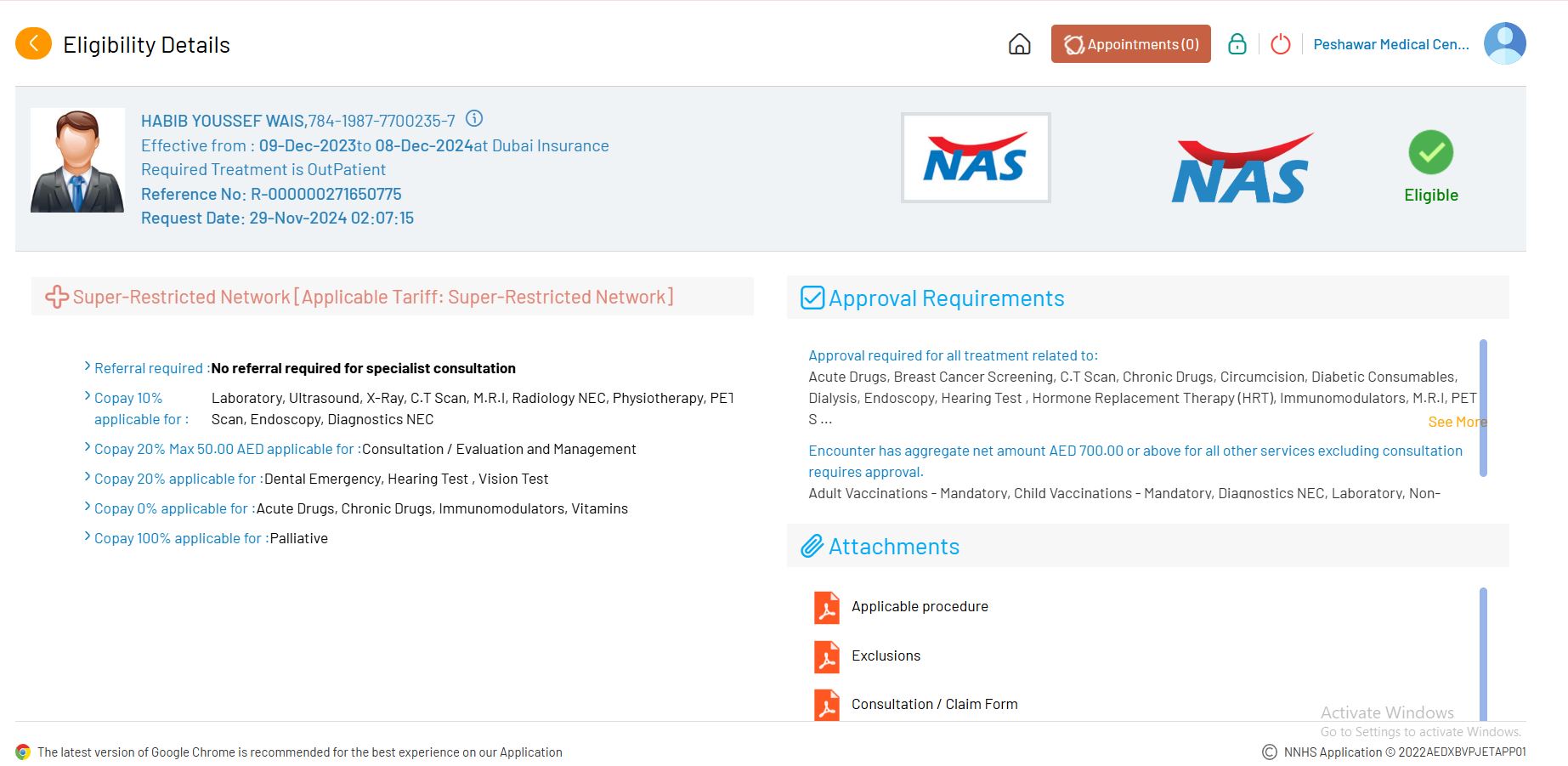
Task: Click the orange back arrow button
Action: click(x=33, y=44)
